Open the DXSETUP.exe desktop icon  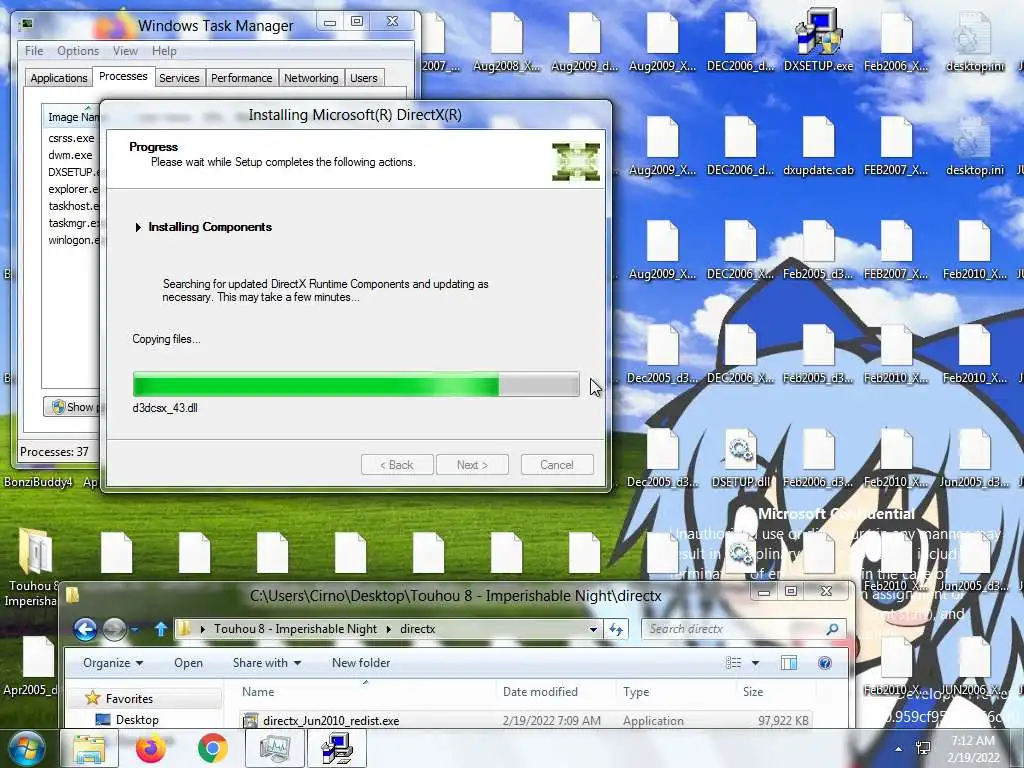pos(818,39)
